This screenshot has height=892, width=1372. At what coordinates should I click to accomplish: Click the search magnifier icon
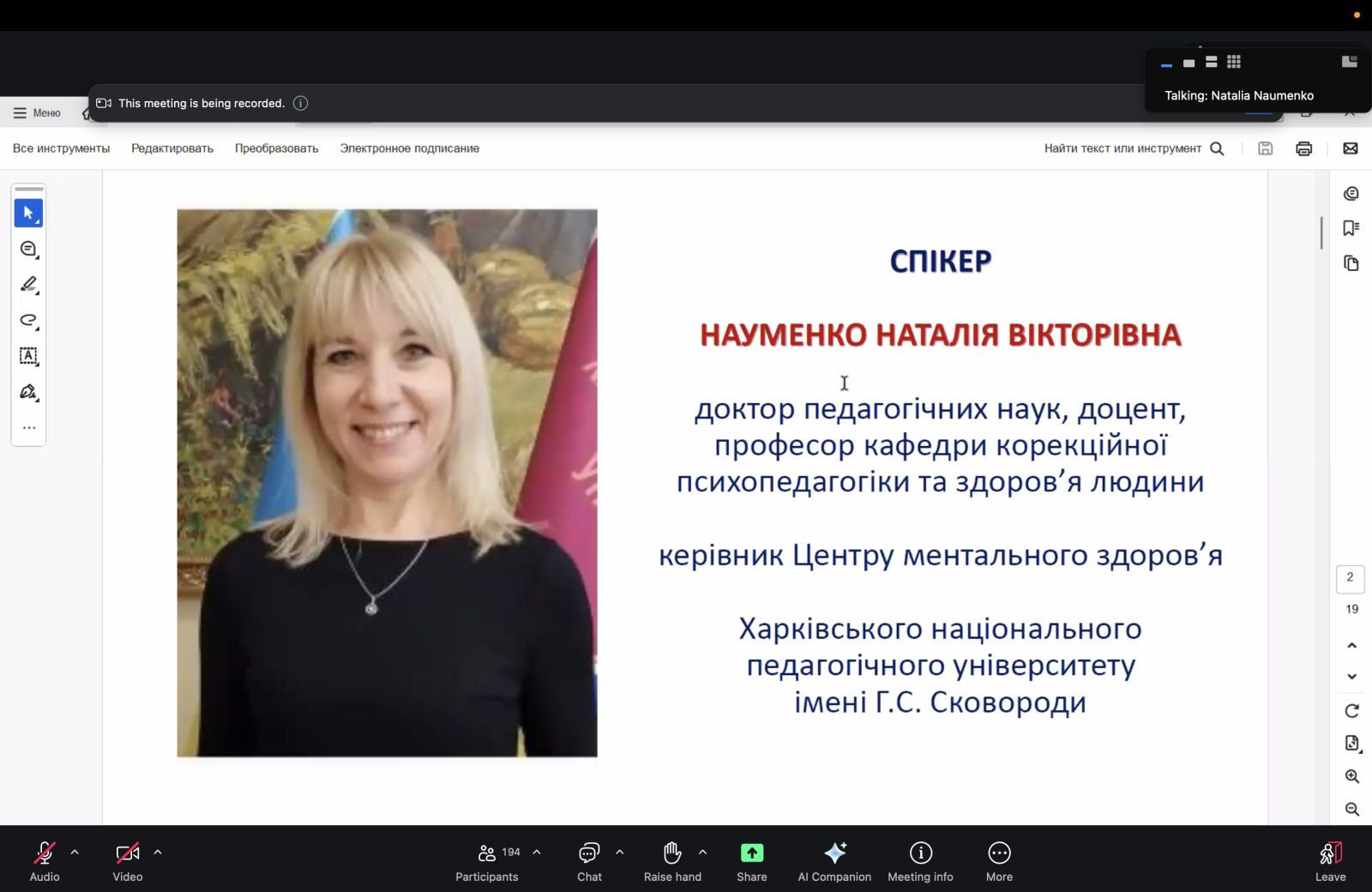click(x=1217, y=148)
